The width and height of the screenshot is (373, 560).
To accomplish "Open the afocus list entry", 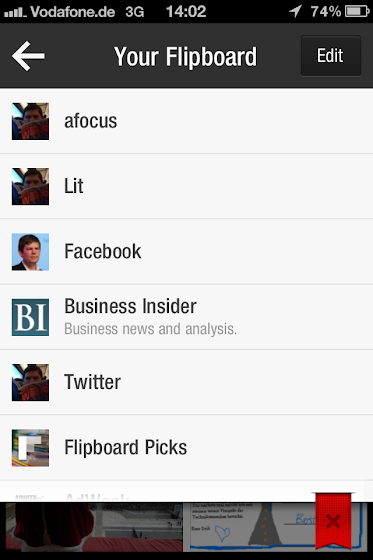I will pyautogui.click(x=186, y=121).
